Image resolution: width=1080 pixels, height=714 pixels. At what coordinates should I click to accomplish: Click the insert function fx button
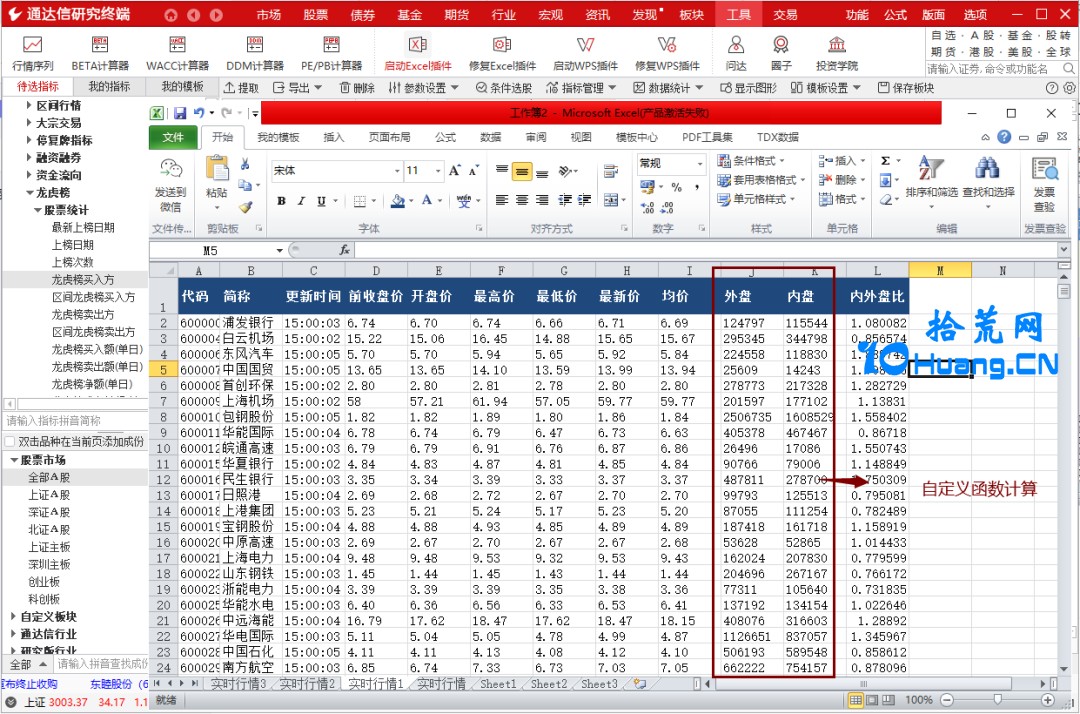click(x=344, y=250)
